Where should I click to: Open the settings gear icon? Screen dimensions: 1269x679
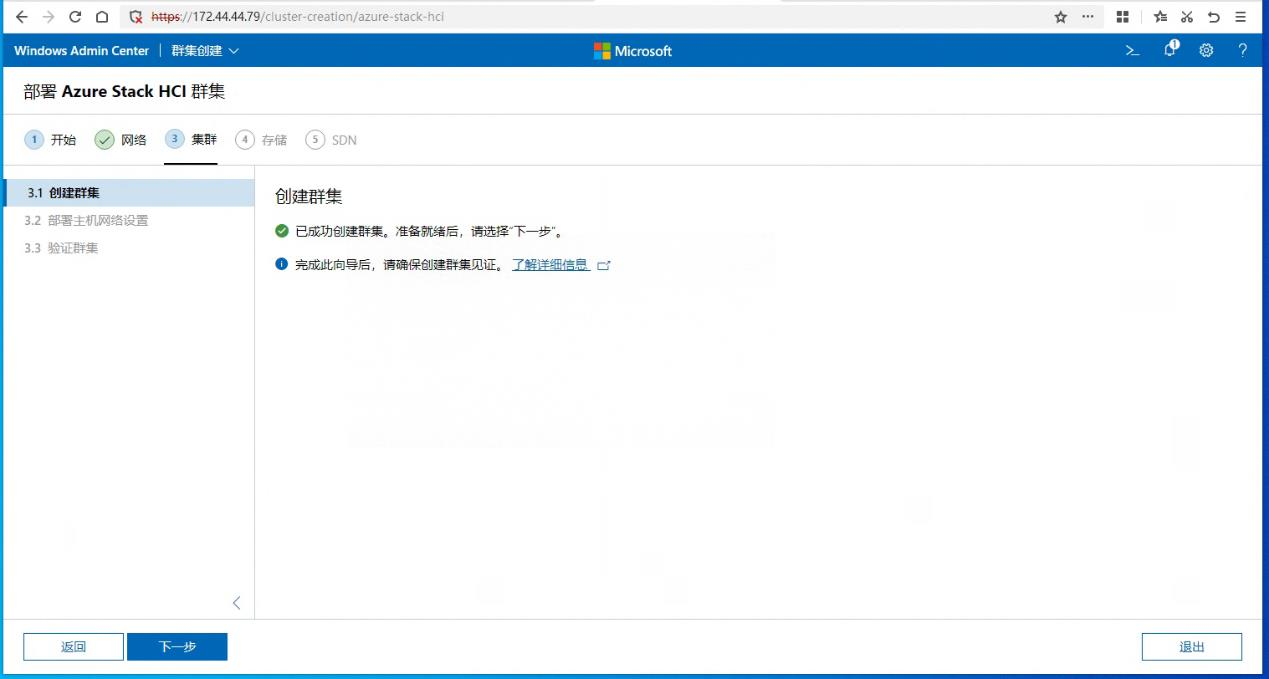[x=1206, y=51]
